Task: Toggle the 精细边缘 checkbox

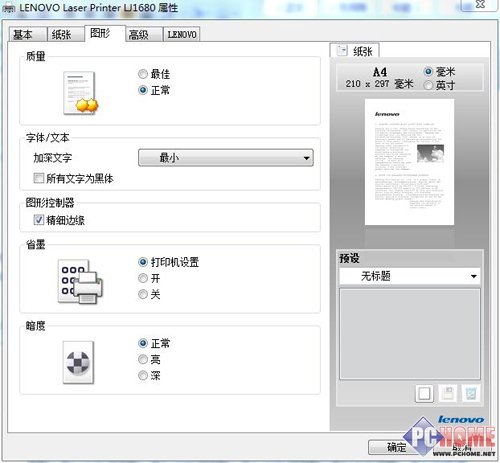Action: [x=39, y=220]
